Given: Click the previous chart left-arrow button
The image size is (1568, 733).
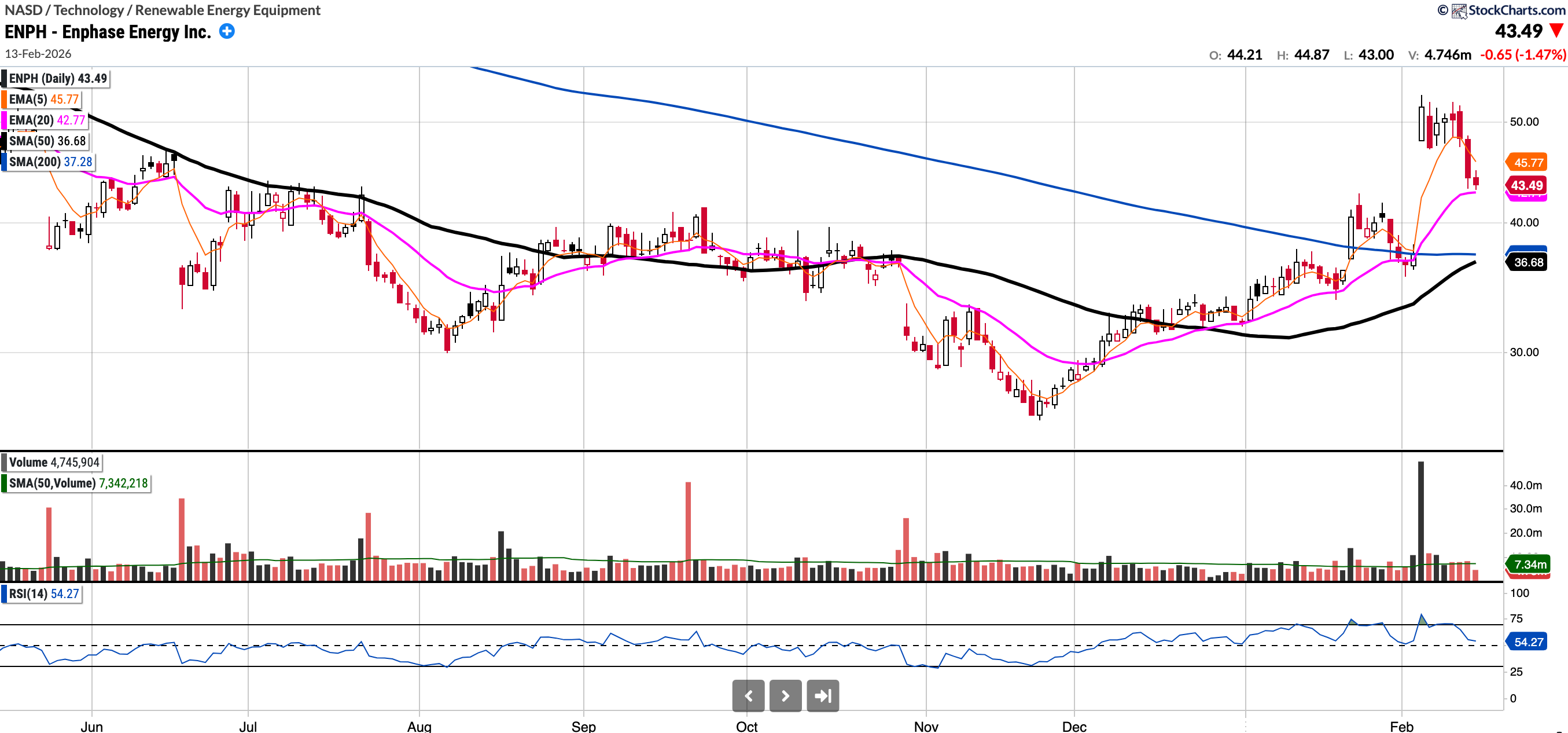Looking at the screenshot, I should 748,696.
